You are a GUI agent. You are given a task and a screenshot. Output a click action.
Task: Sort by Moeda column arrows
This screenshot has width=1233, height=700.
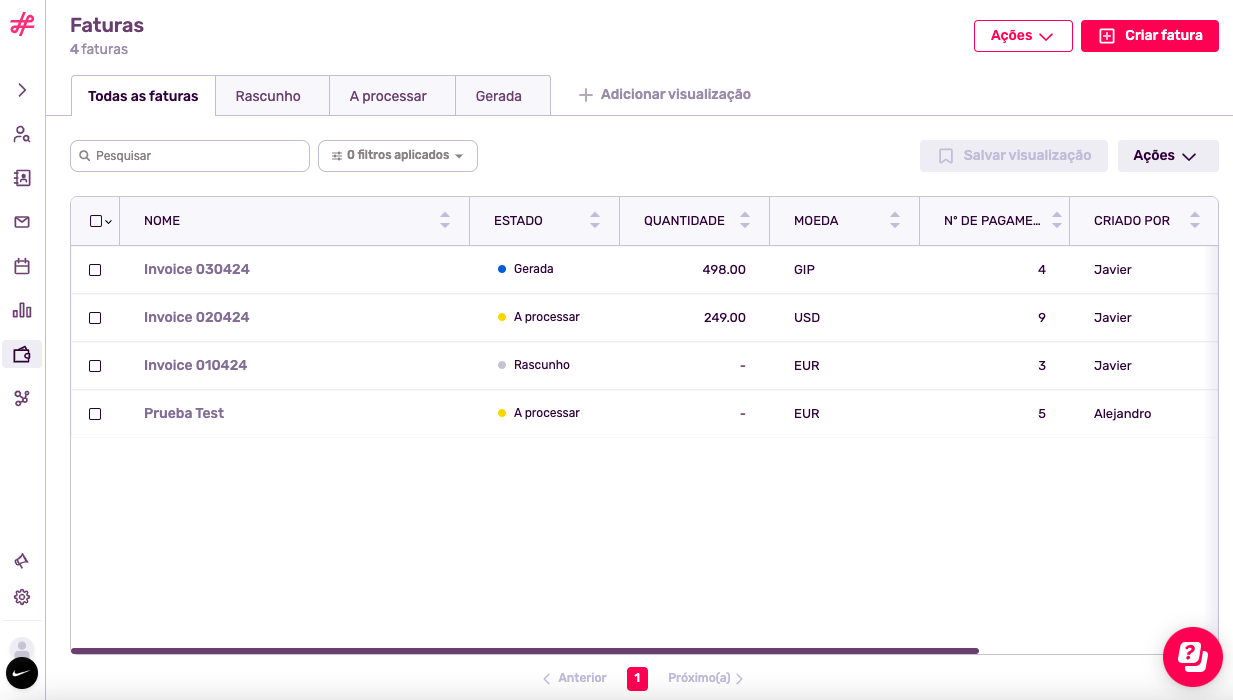coord(895,221)
